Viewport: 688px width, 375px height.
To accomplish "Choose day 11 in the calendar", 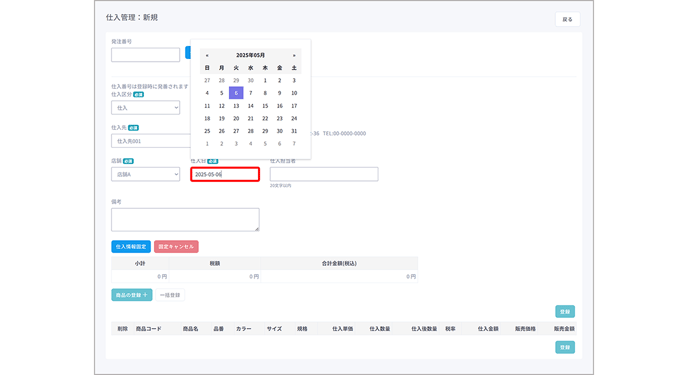I will tap(207, 106).
